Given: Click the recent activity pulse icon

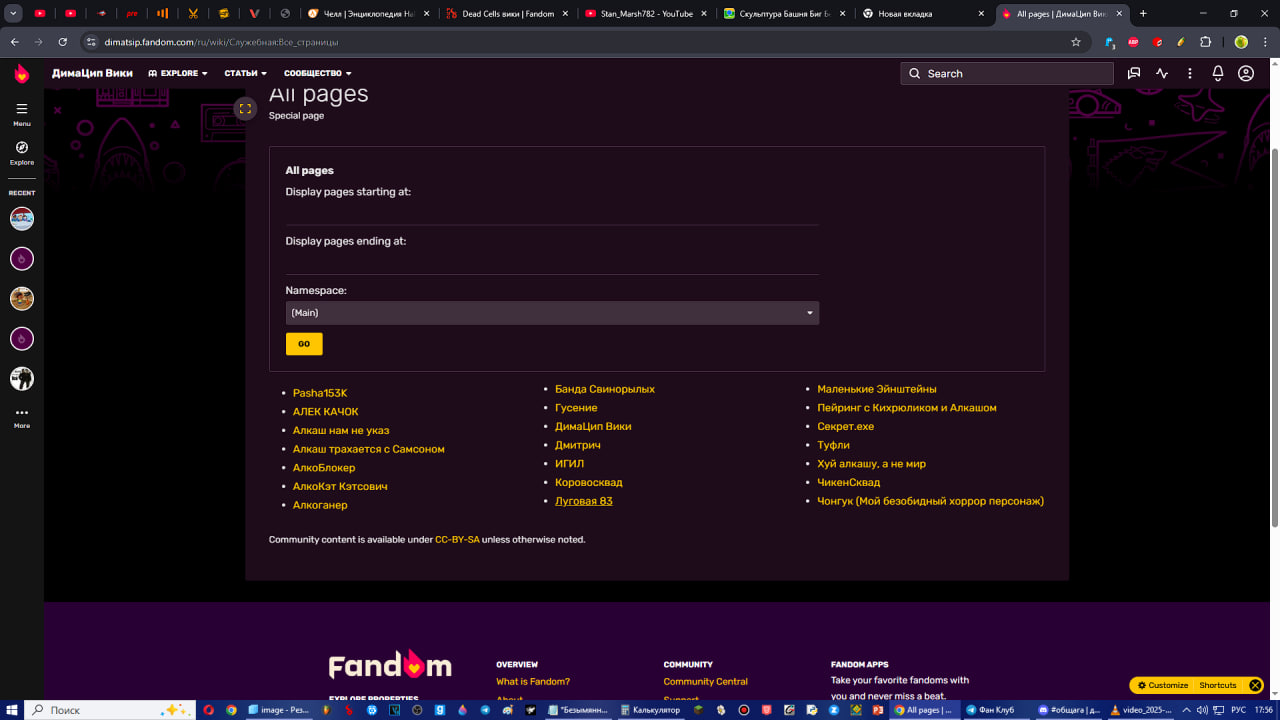Looking at the screenshot, I should click(1162, 73).
